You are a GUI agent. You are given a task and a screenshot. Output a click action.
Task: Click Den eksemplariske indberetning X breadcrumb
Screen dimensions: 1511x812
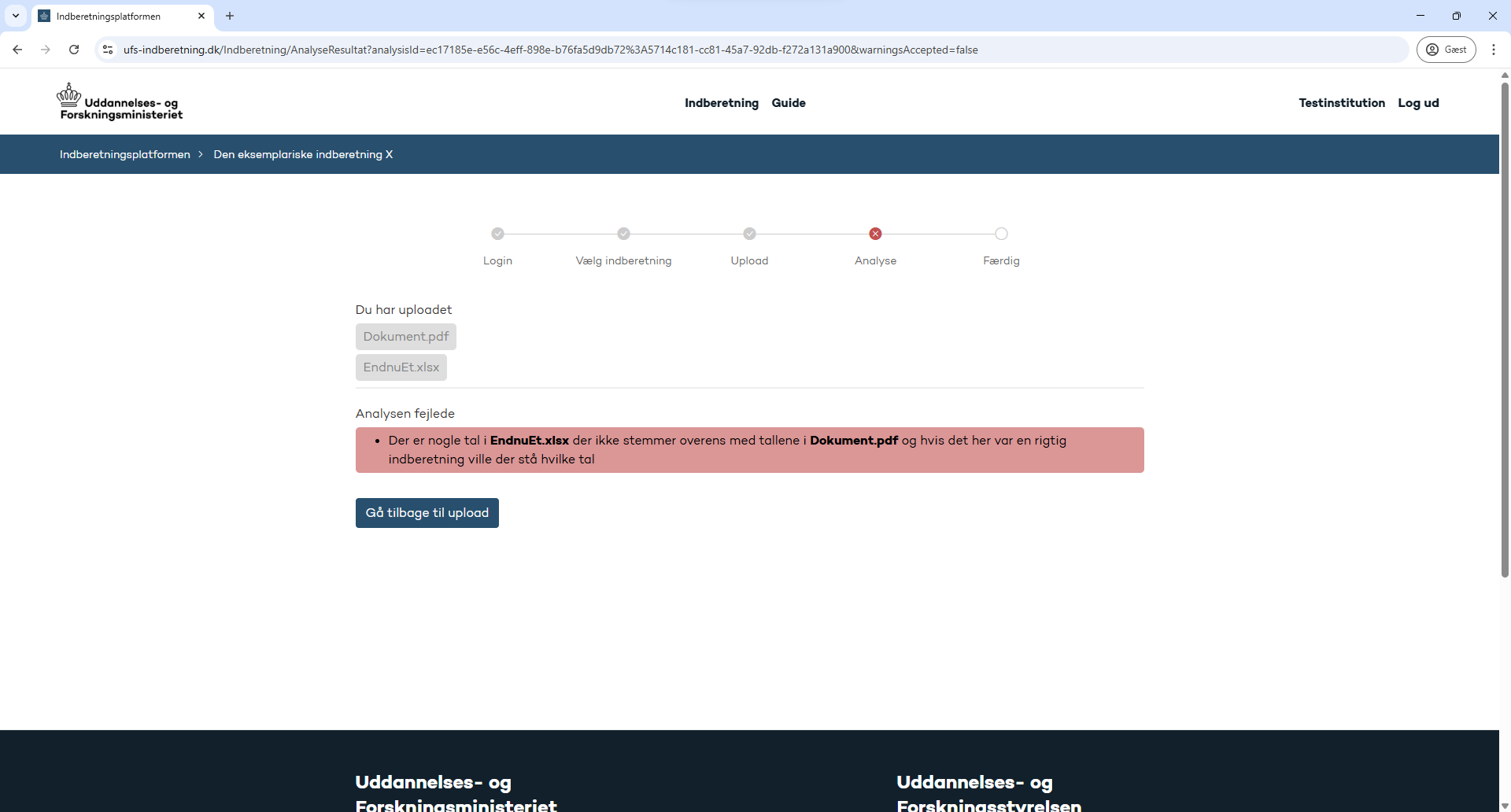[x=303, y=154]
